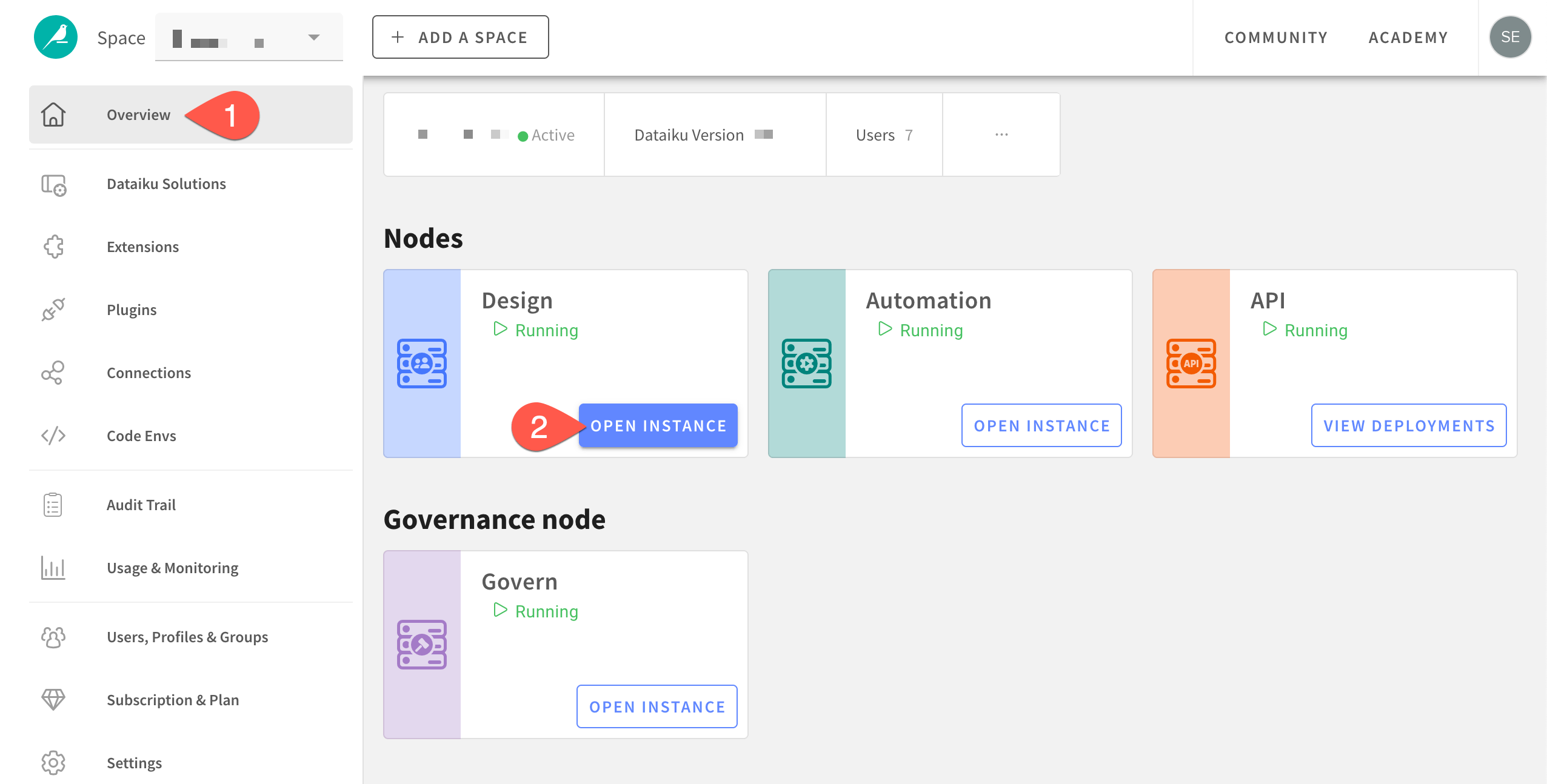Click the Plugins plug icon
1547x784 pixels.
[x=53, y=310]
